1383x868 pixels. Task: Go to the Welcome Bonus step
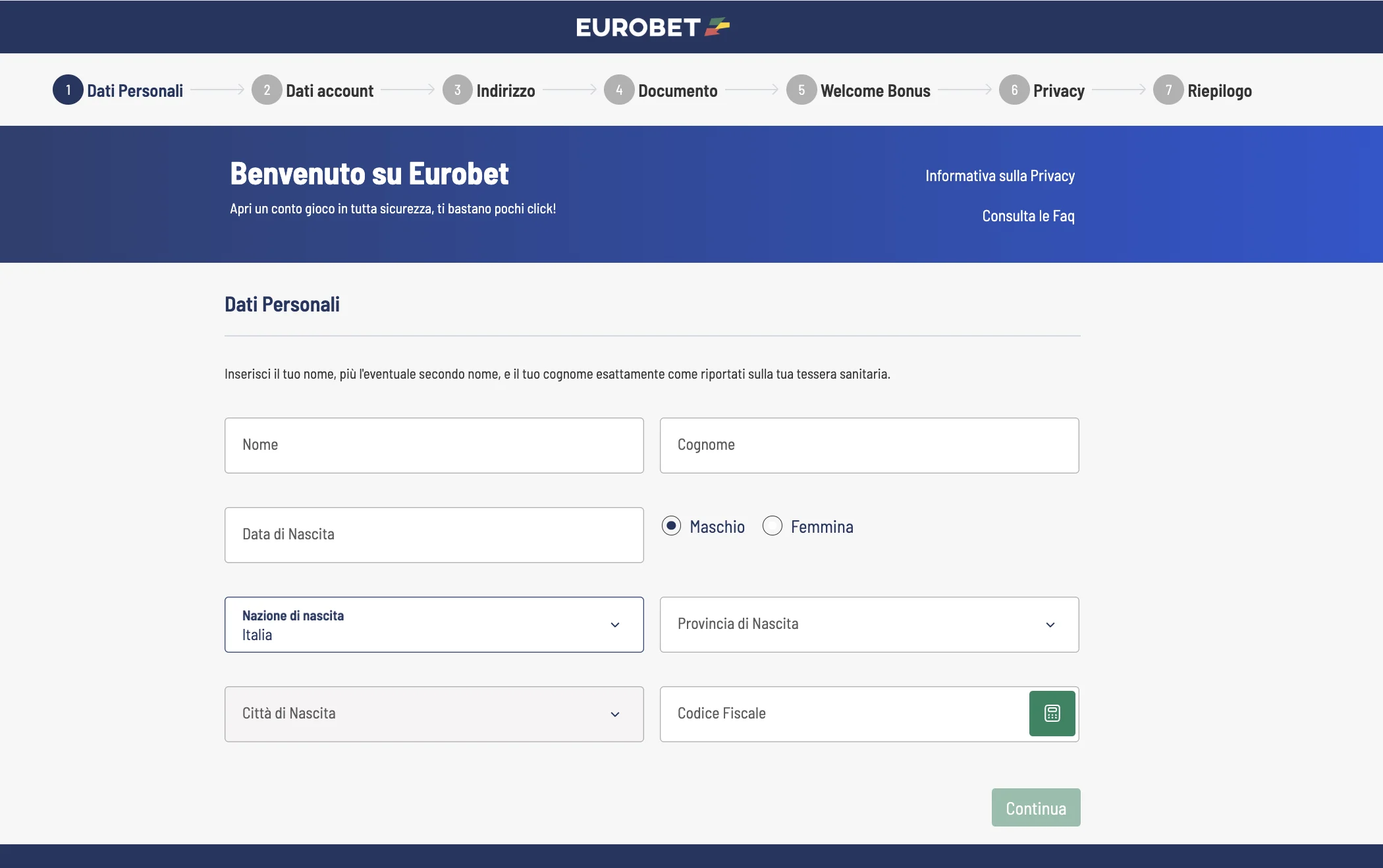coord(876,90)
